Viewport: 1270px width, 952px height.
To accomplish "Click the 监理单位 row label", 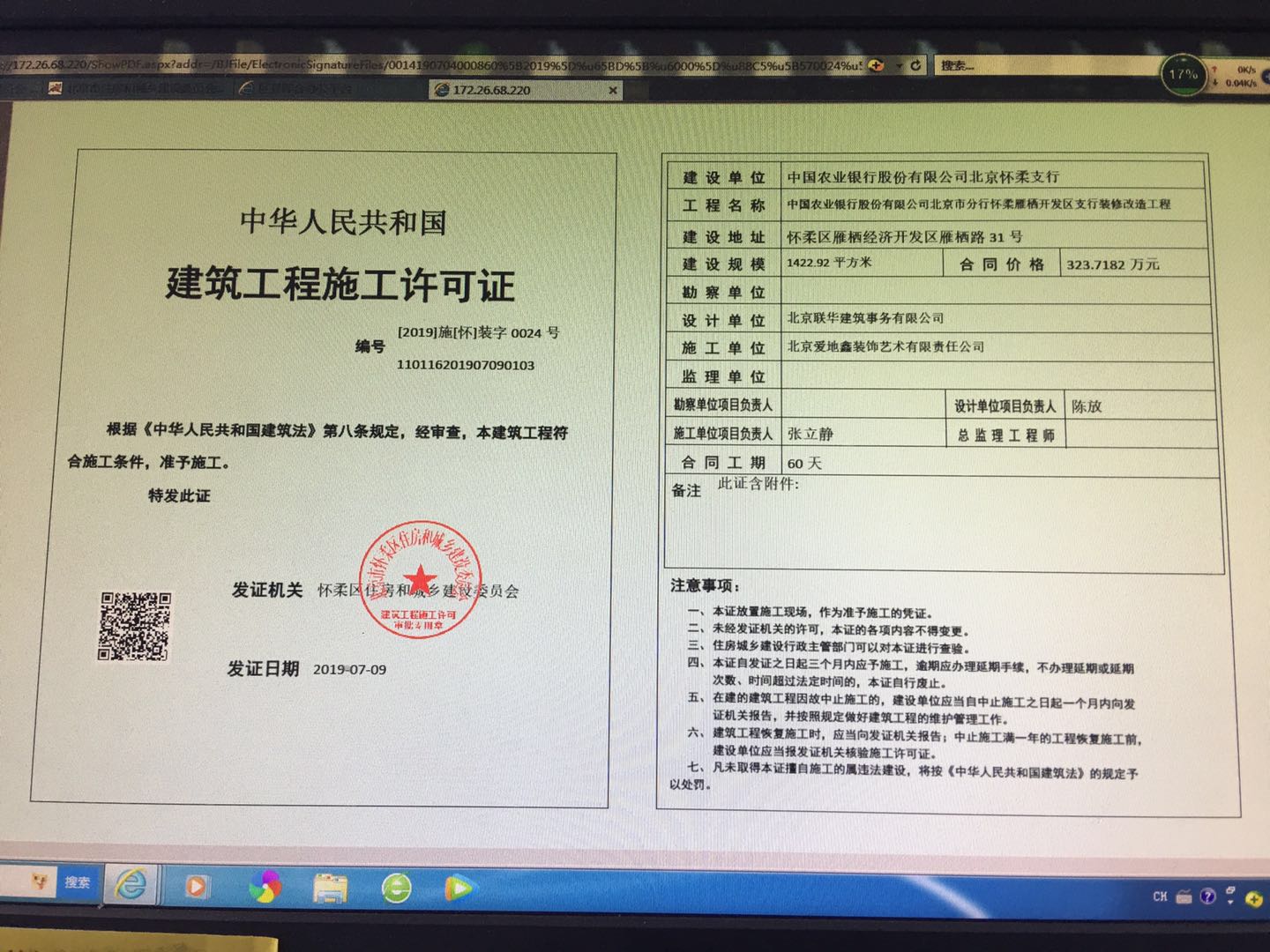I will pos(723,376).
